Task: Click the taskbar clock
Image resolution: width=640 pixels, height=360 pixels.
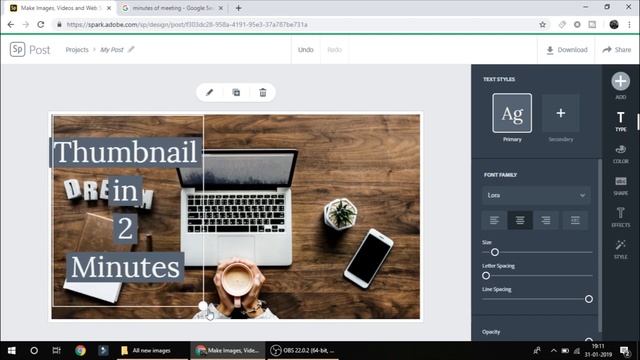Action: [x=598, y=350]
